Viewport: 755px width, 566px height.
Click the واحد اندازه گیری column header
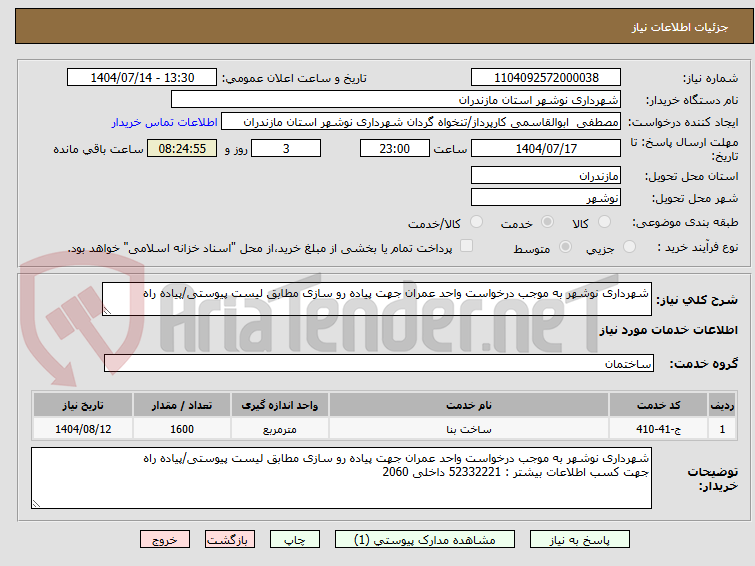(x=280, y=405)
